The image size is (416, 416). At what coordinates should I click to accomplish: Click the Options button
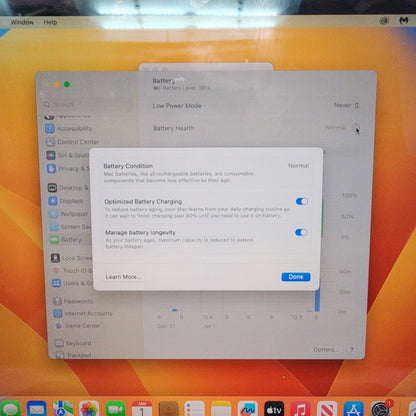tap(326, 349)
